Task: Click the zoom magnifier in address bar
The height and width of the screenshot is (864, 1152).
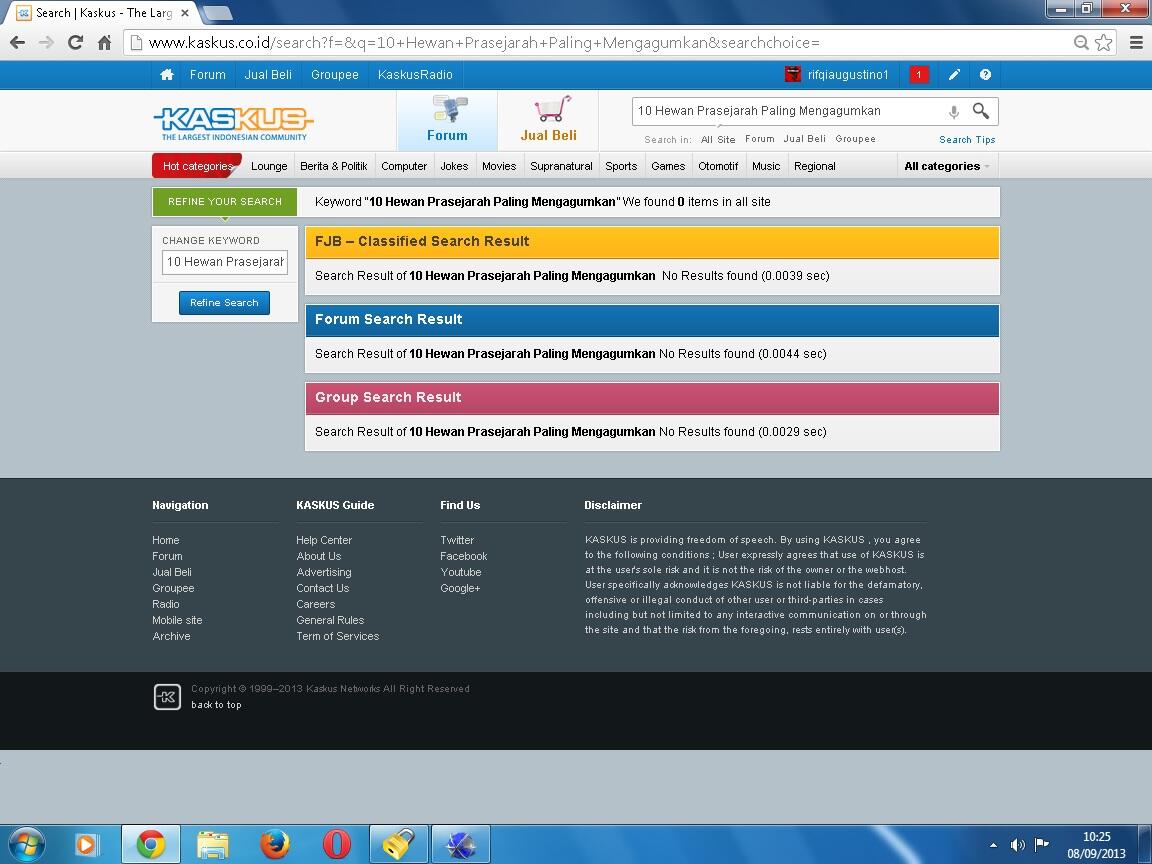Action: [1081, 43]
